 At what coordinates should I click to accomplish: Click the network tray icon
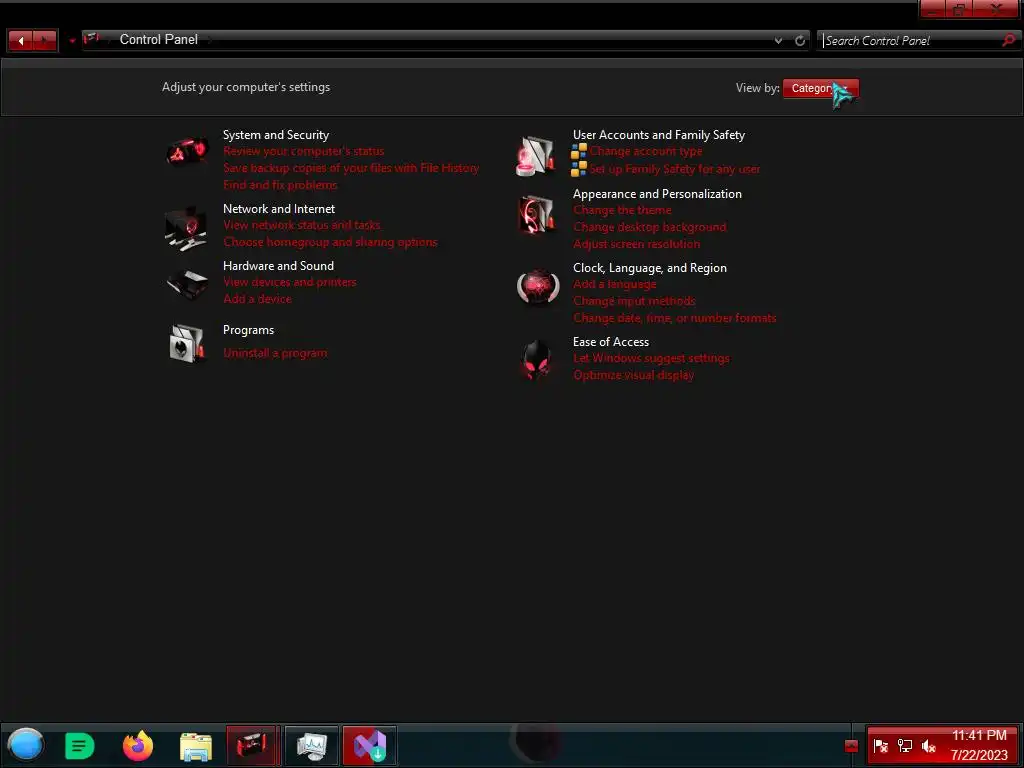[904, 746]
